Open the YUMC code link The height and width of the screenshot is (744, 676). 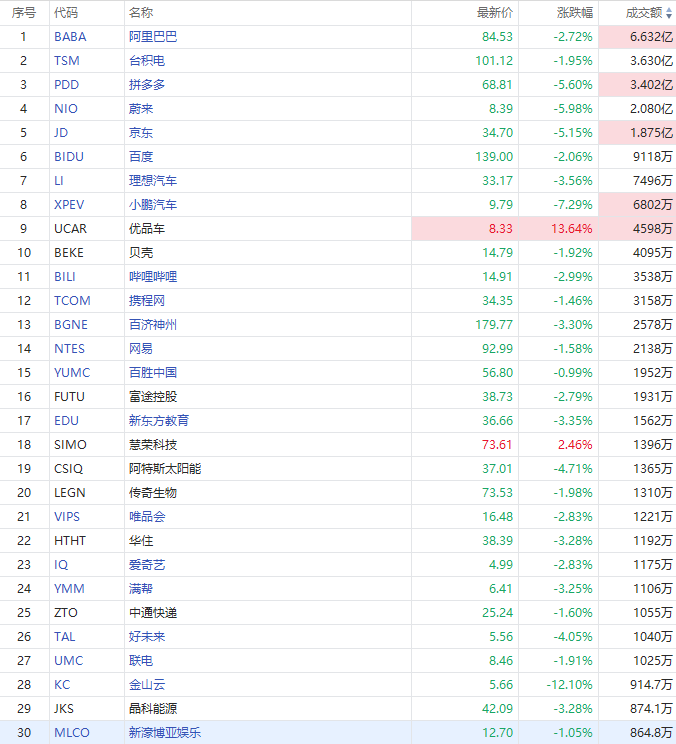pyautogui.click(x=72, y=373)
